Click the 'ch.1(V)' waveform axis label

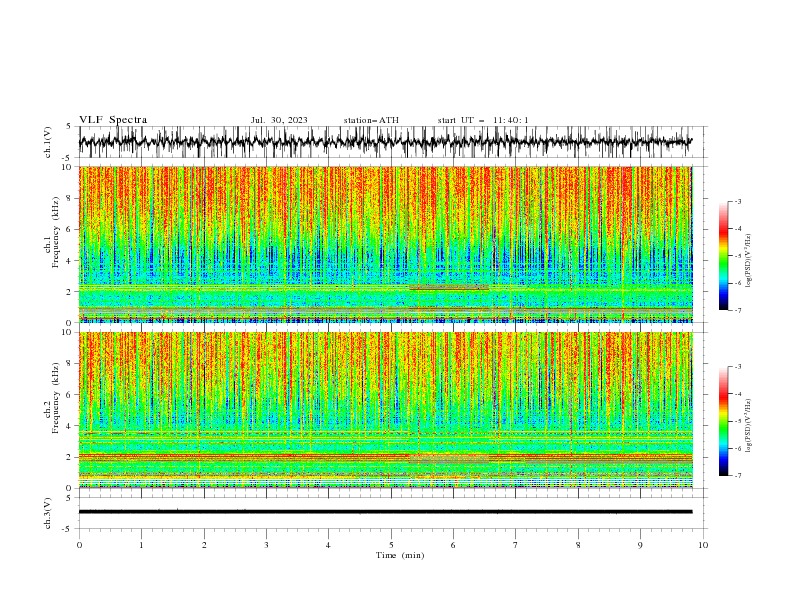point(48,142)
